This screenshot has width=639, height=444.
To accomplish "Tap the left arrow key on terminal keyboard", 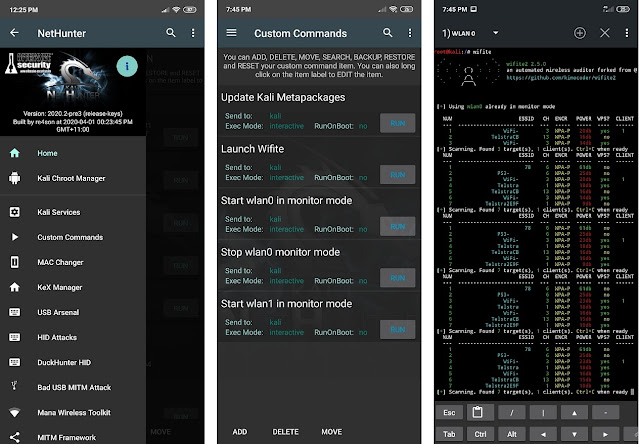I will point(543,435).
